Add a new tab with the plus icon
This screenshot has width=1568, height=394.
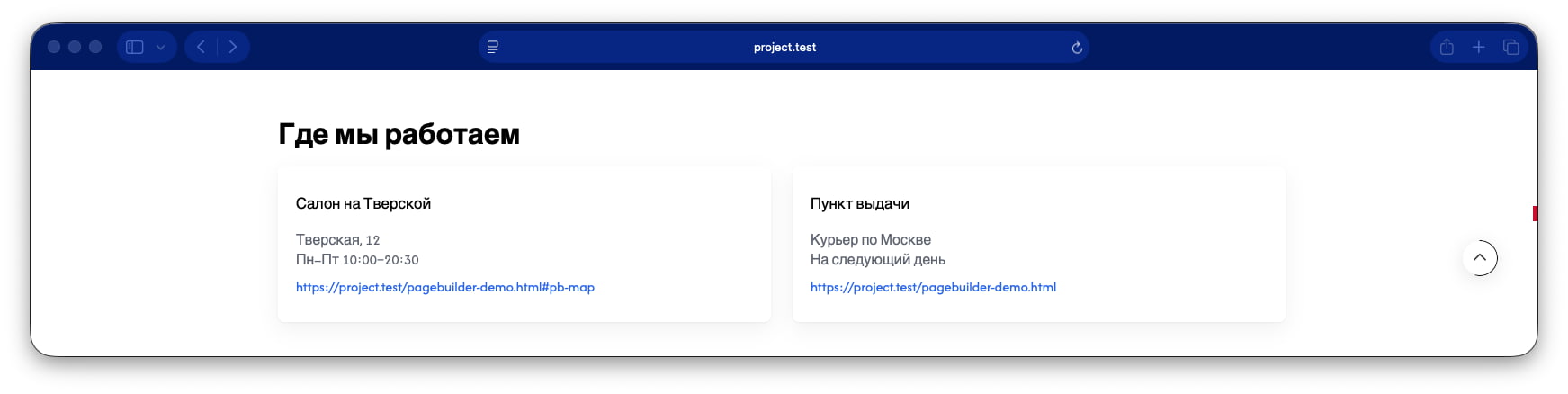[1479, 47]
